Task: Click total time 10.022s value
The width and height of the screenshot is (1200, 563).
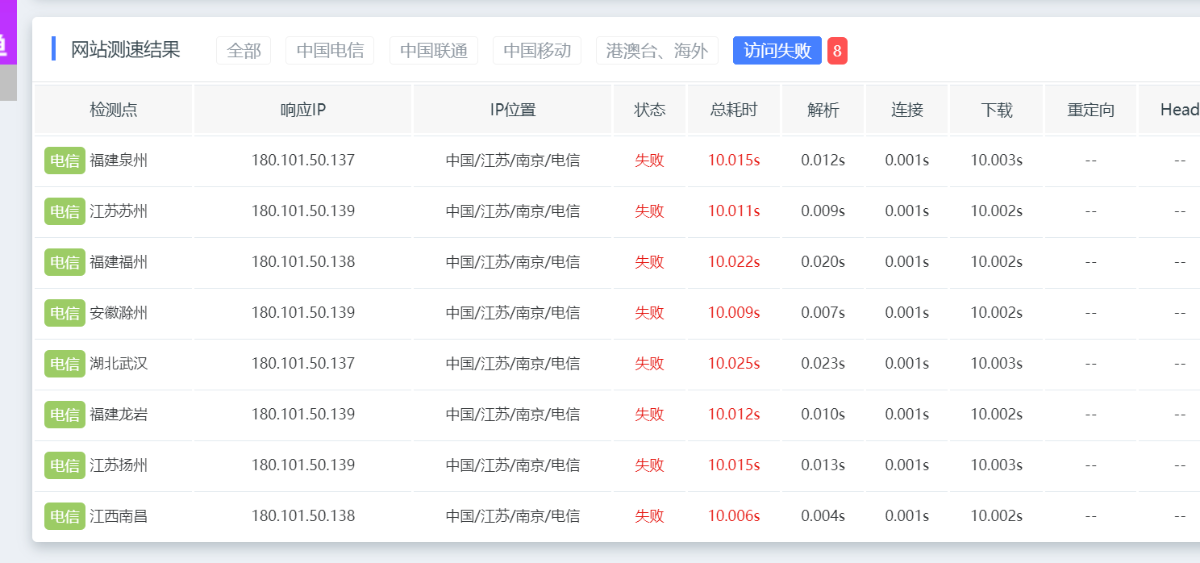Action: [x=734, y=262]
